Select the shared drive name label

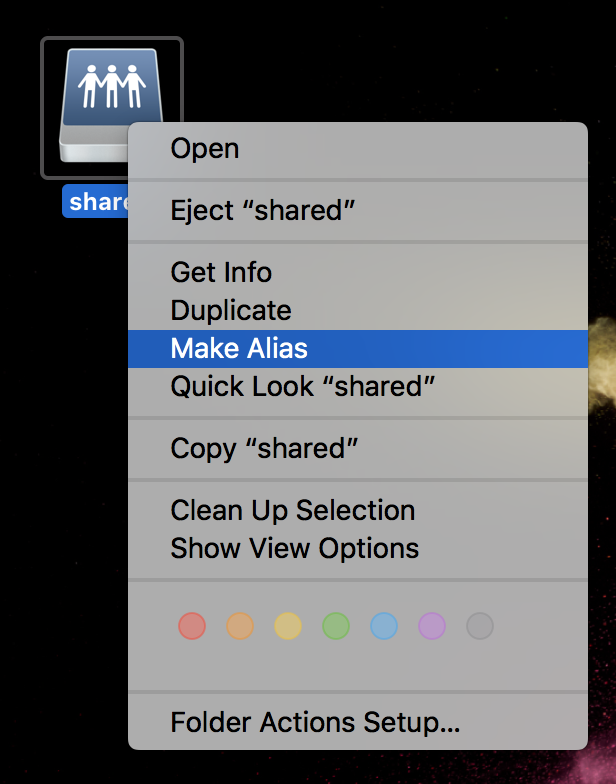97,202
